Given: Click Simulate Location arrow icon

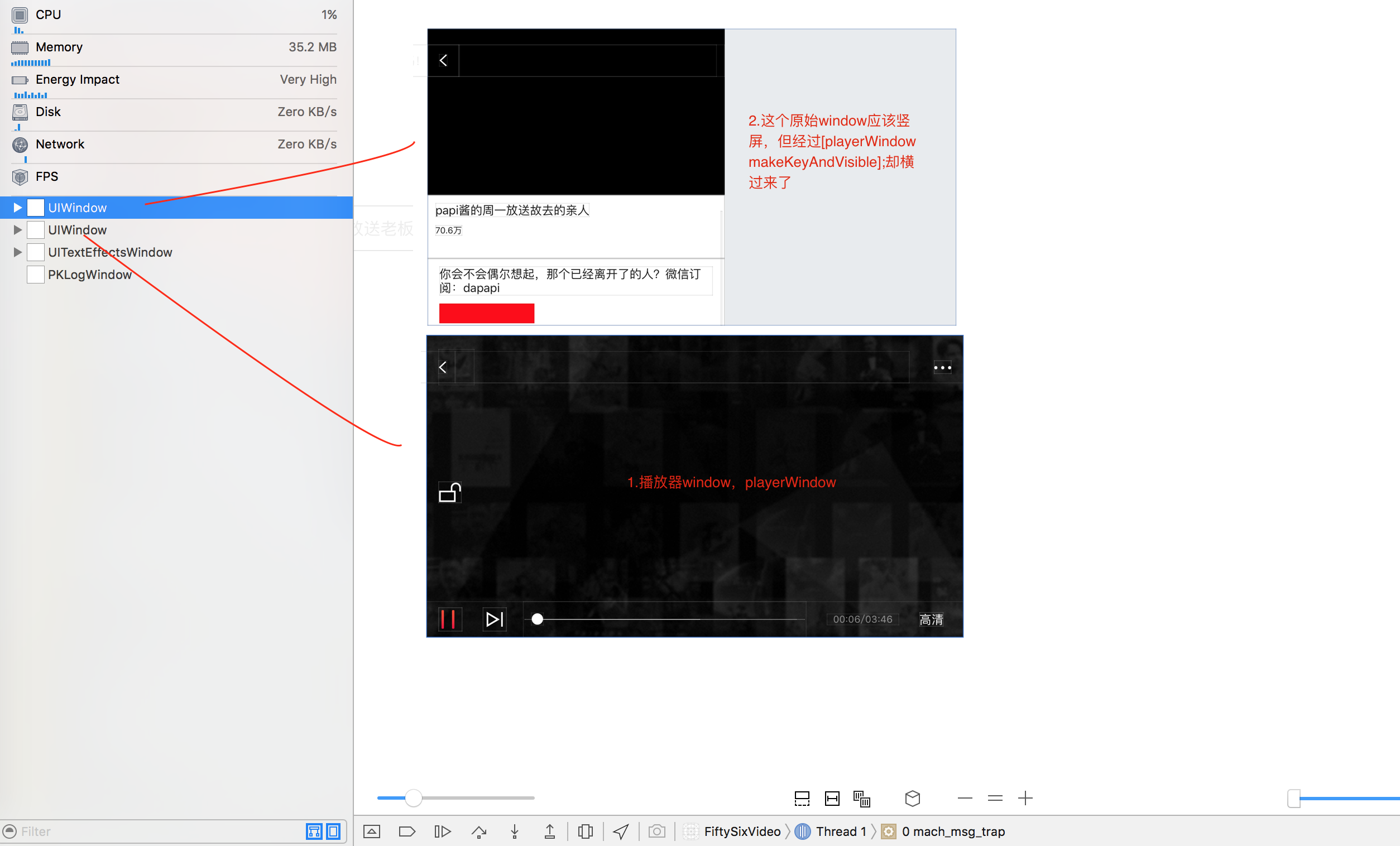Looking at the screenshot, I should (621, 832).
